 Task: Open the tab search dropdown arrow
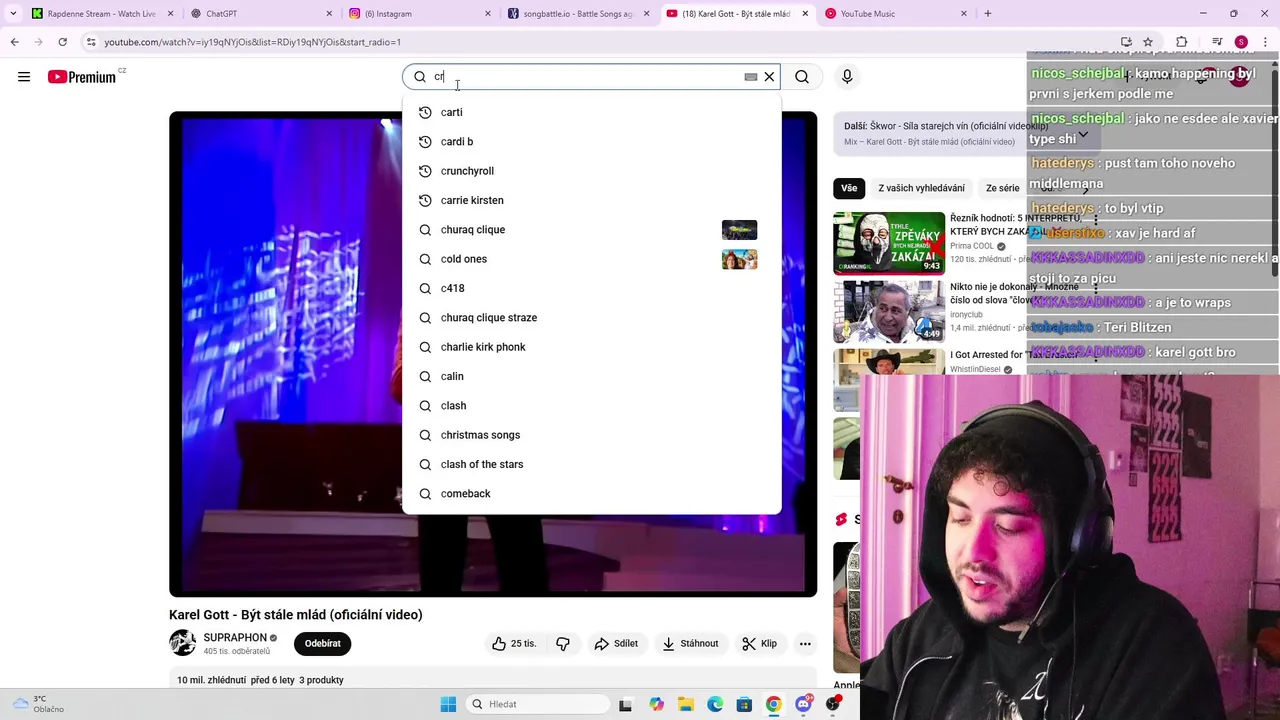coord(12,14)
